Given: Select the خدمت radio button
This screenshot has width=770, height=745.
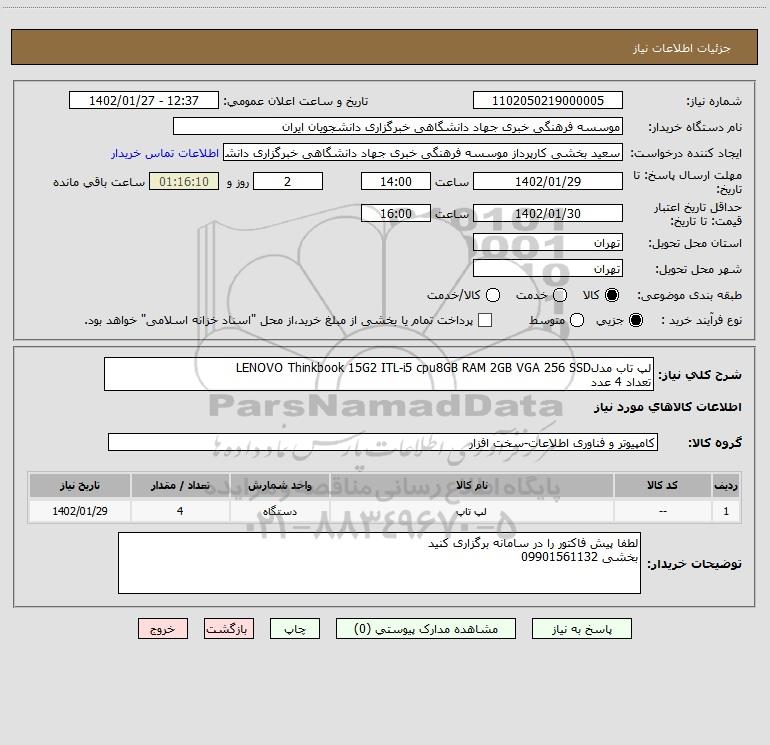Looking at the screenshot, I should 560,295.
